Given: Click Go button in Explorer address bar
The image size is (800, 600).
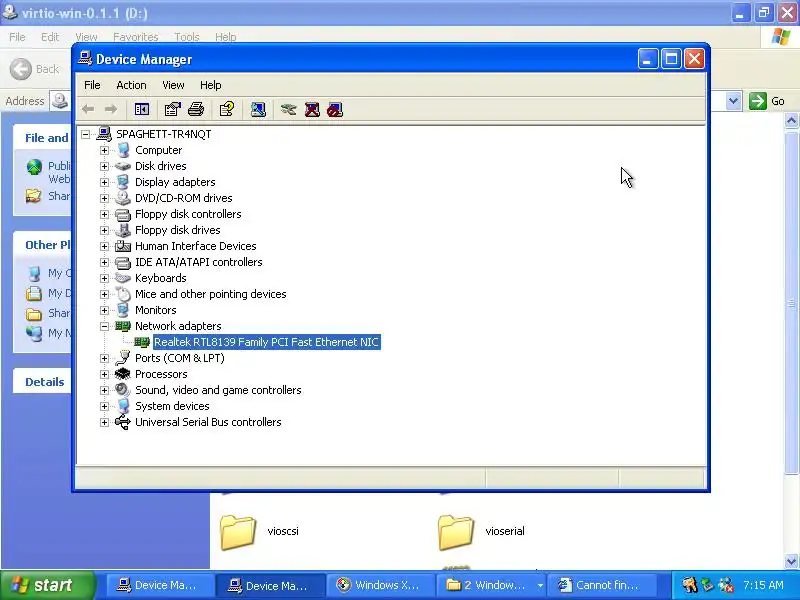Looking at the screenshot, I should pyautogui.click(x=767, y=101).
